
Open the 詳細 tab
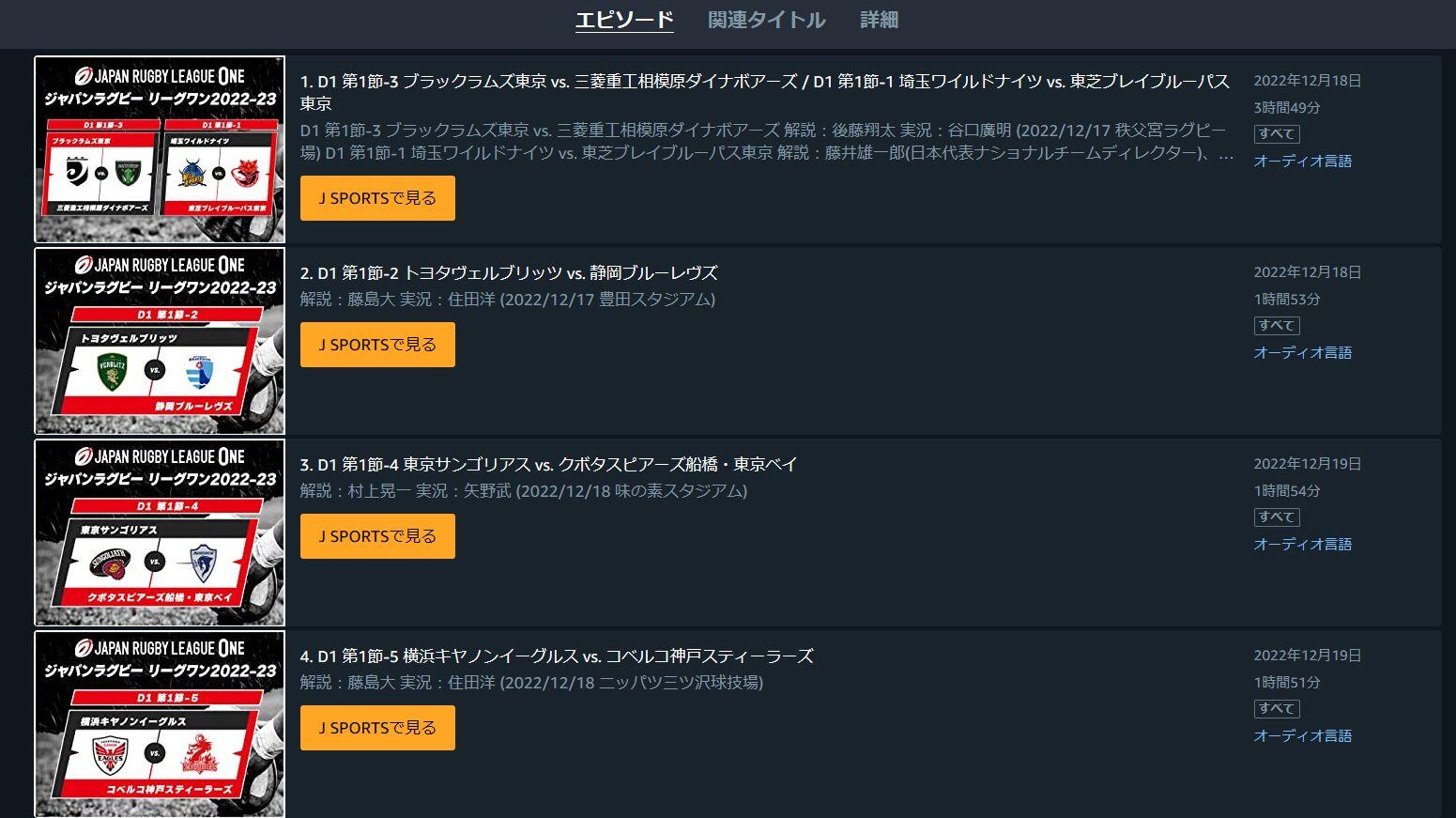pyautogui.click(x=879, y=20)
